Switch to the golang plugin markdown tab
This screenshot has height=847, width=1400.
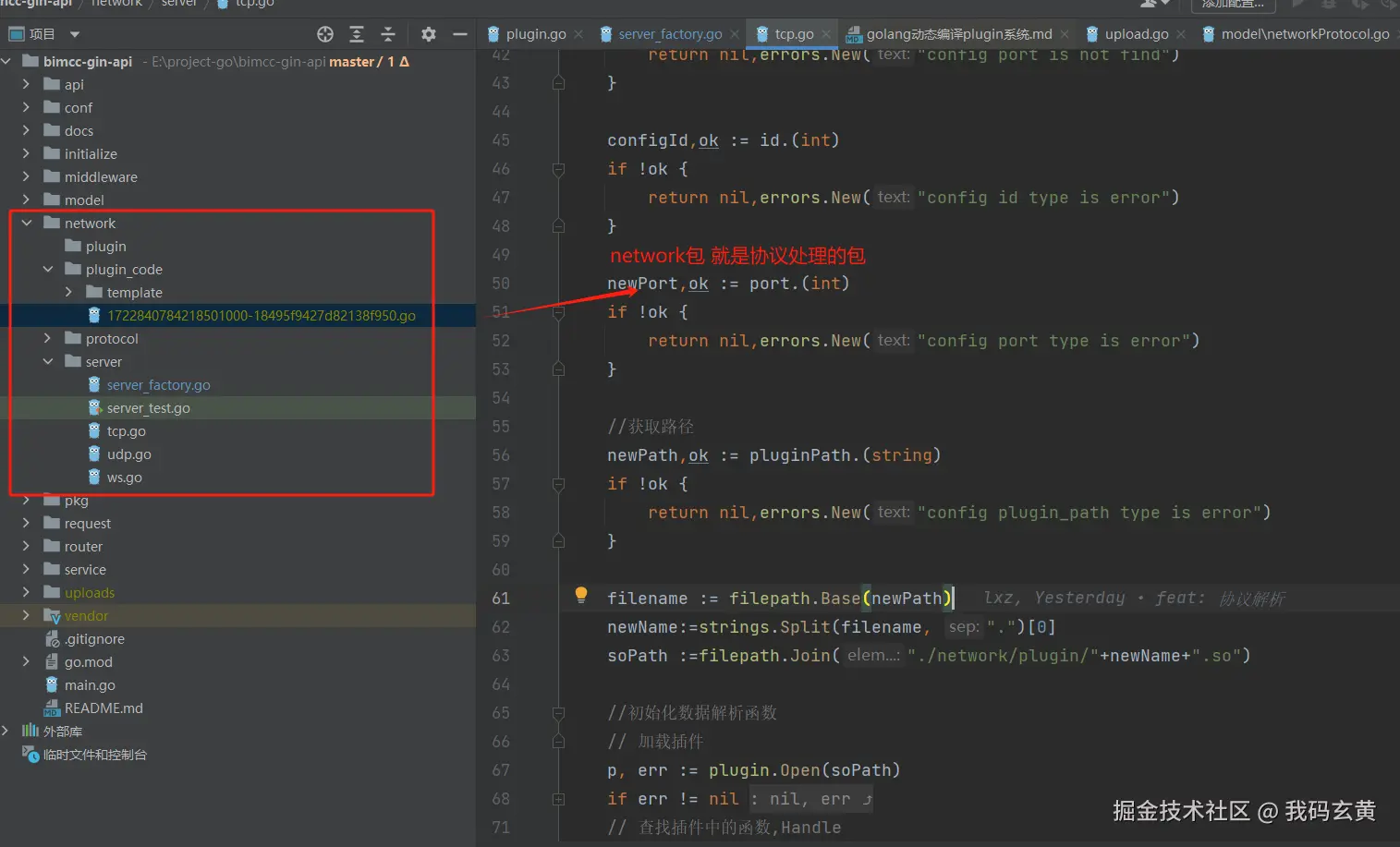point(957,34)
